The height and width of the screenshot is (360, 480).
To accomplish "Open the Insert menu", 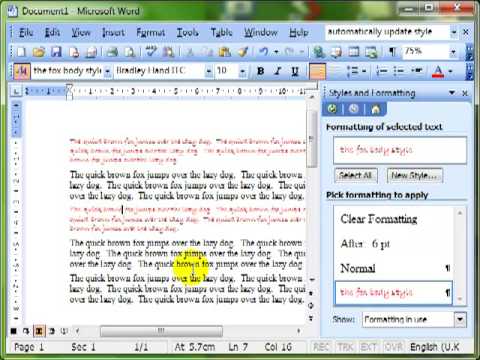I will 113,33.
